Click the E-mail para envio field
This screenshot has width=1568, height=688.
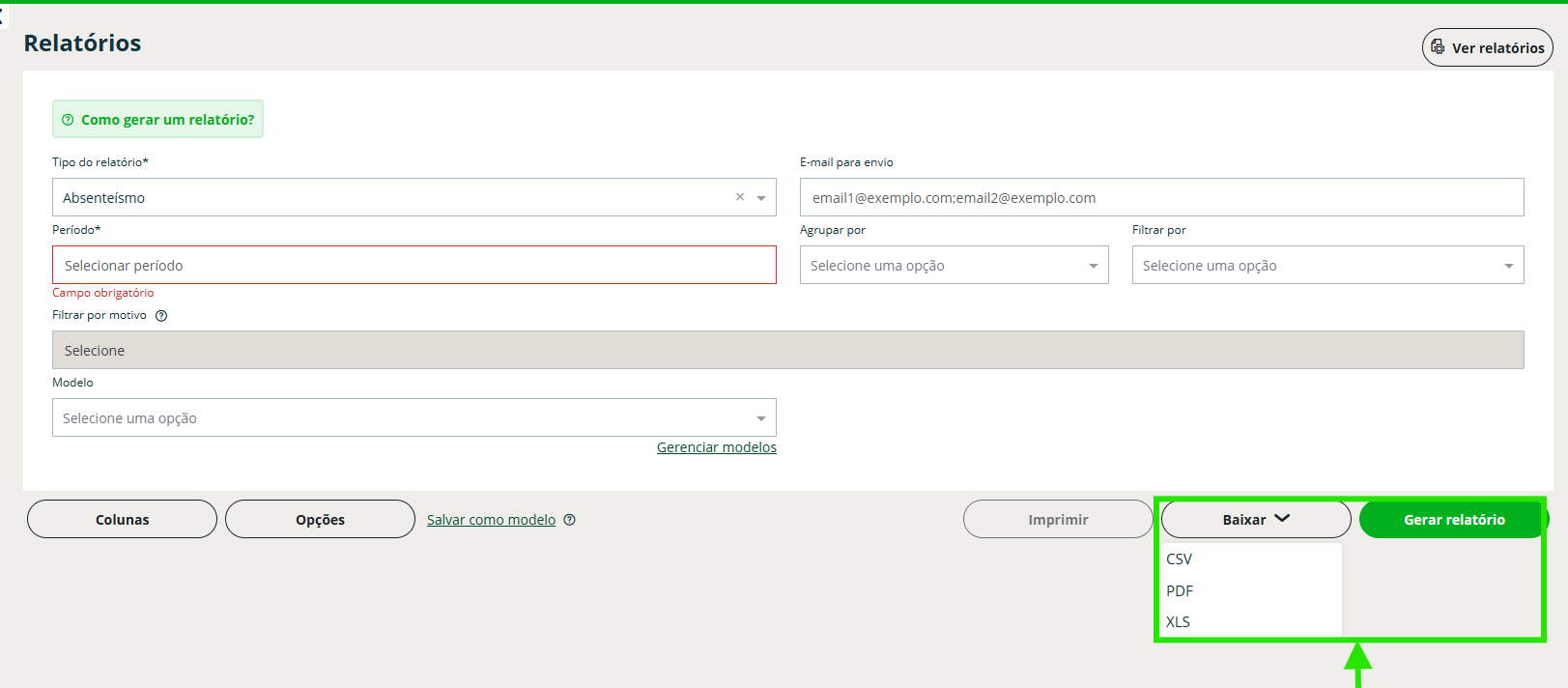[x=1162, y=197]
